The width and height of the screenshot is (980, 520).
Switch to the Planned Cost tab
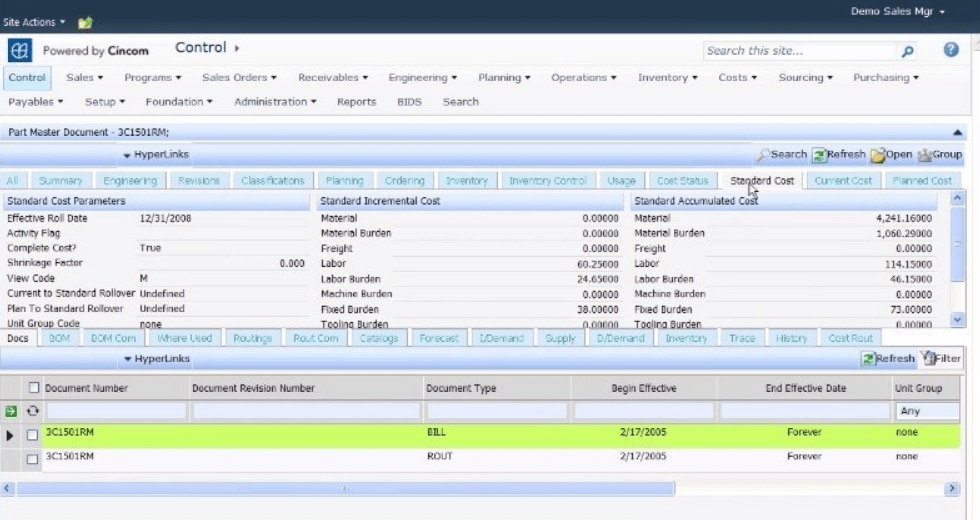[x=922, y=181]
